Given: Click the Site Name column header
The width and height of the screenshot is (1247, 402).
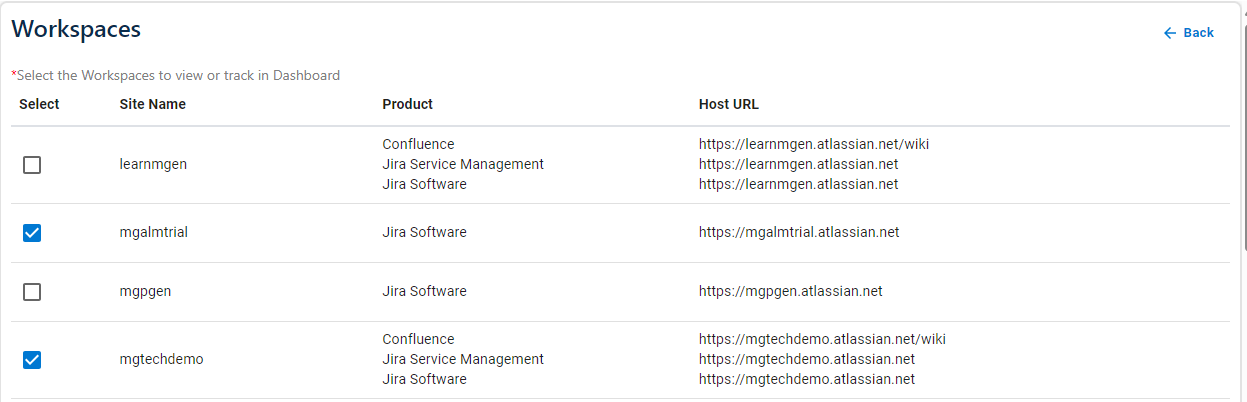Looking at the screenshot, I should [152, 104].
